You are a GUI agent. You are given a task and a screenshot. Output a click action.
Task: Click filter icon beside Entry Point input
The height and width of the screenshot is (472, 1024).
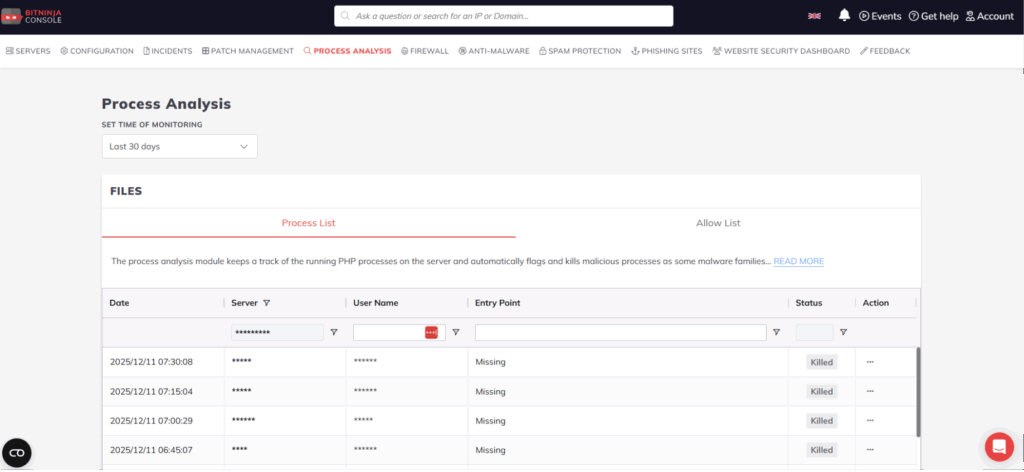(x=776, y=332)
